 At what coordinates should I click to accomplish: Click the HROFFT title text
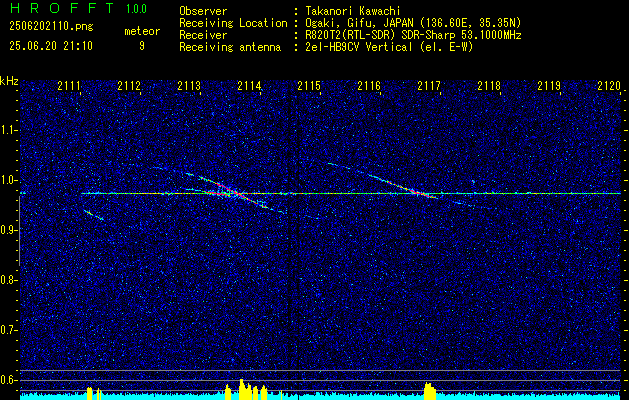point(62,8)
